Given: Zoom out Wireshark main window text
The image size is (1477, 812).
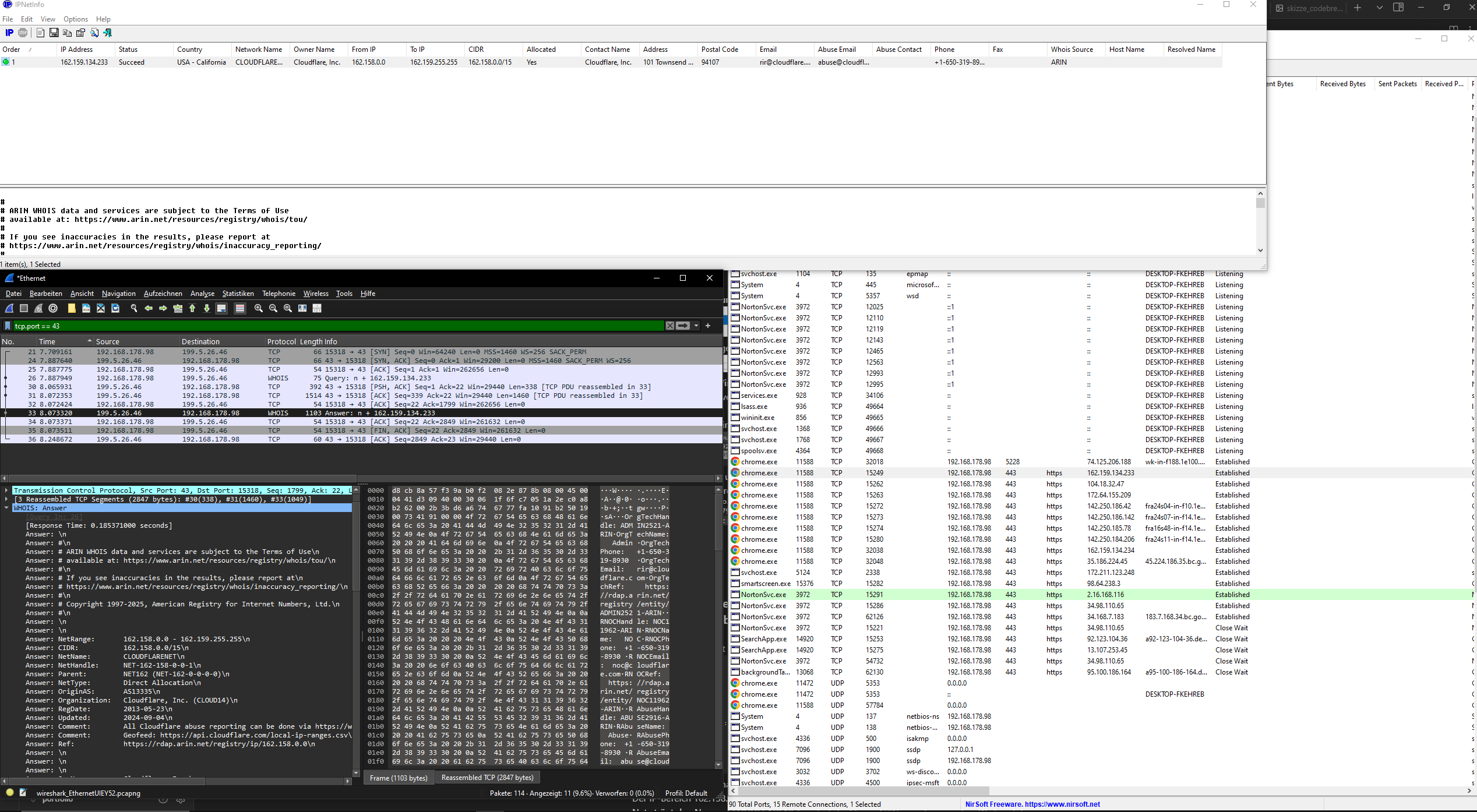Looking at the screenshot, I should pyautogui.click(x=273, y=308).
